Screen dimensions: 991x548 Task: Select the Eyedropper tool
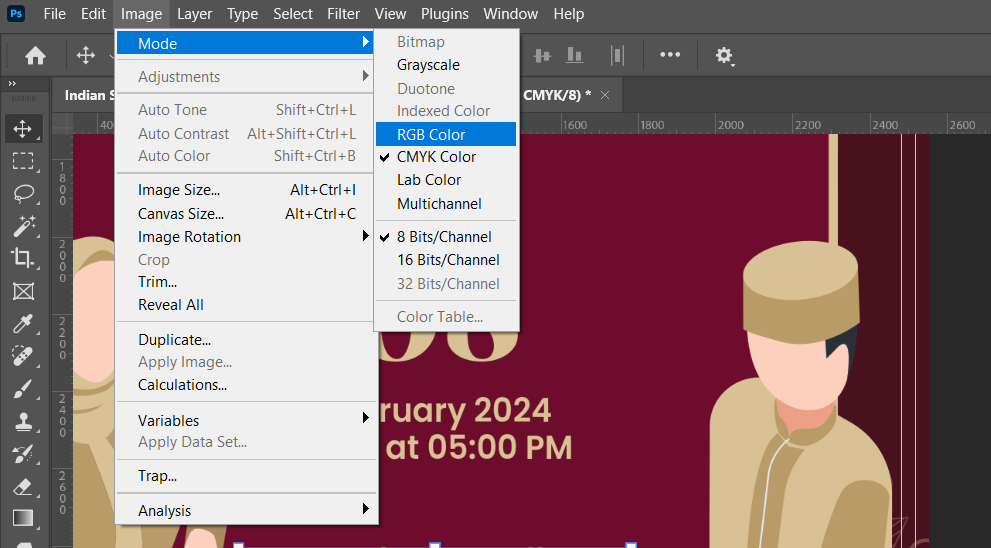click(22, 323)
